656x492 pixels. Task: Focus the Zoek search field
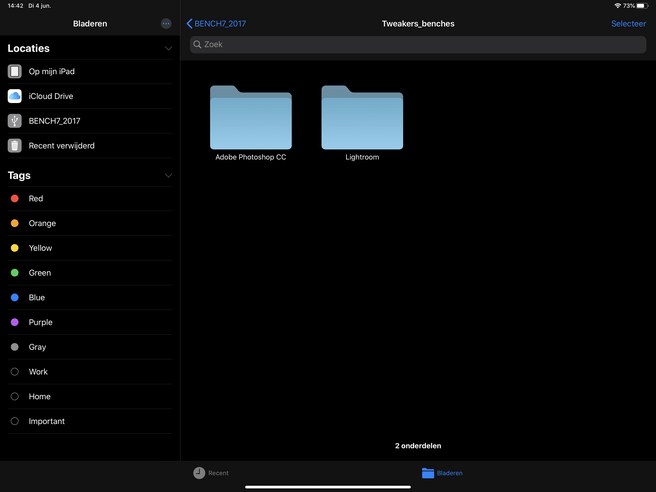(418, 44)
